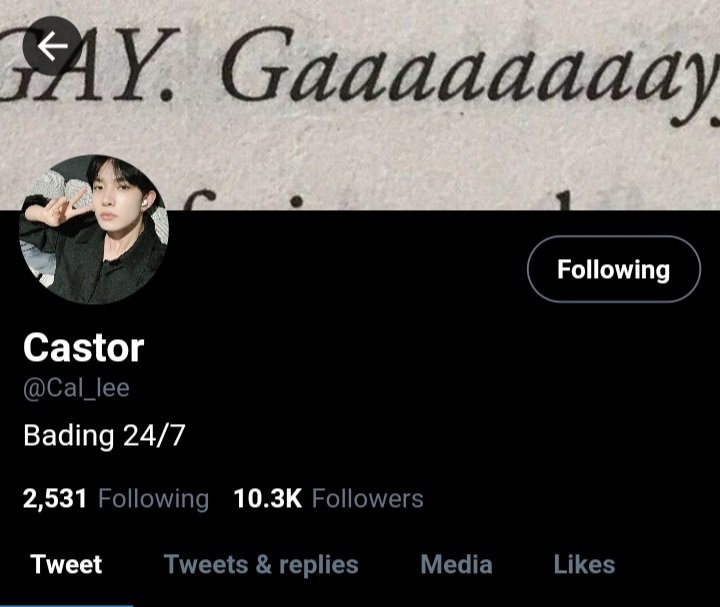Tap the back arrow icon
The height and width of the screenshot is (607, 720).
click(x=52, y=45)
